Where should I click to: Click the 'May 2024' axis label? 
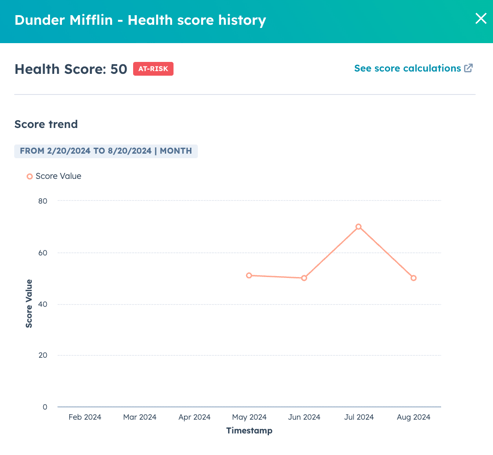coord(249,417)
